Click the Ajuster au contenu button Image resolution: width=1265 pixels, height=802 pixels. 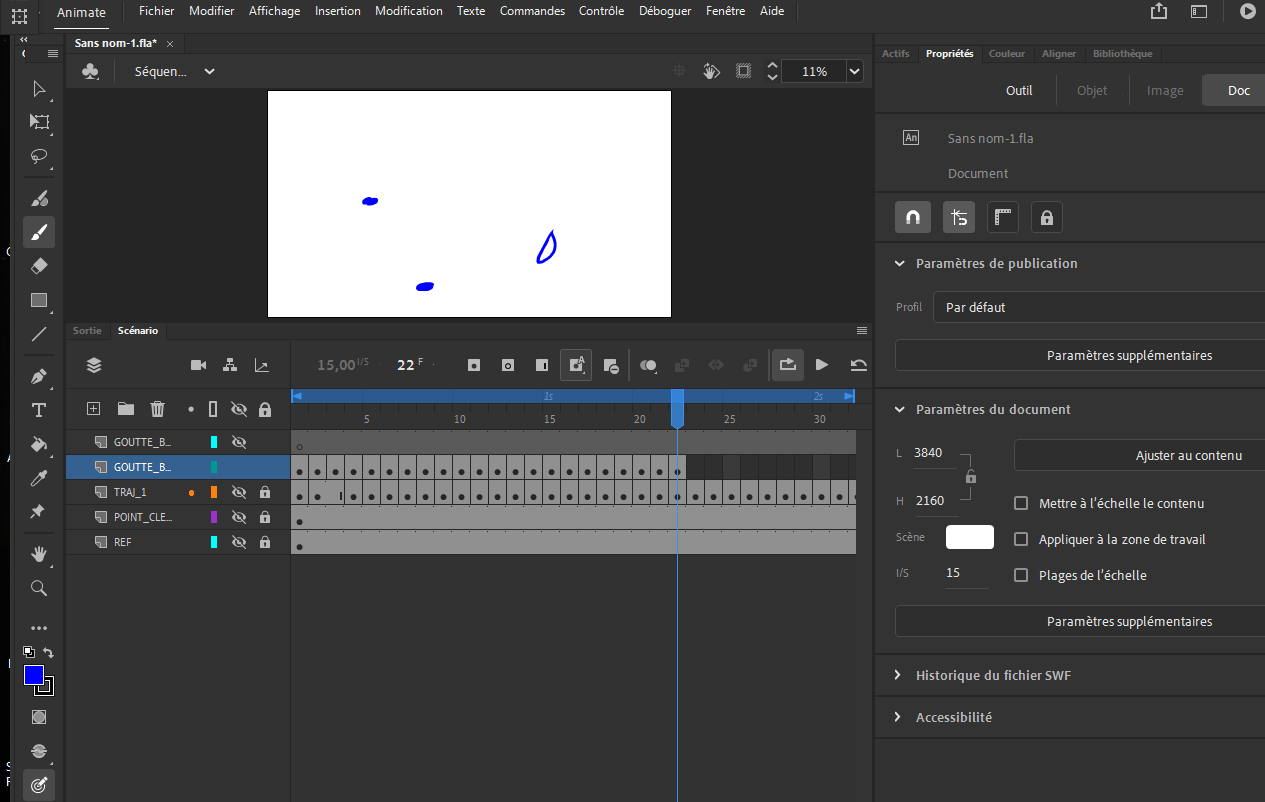pos(1139,455)
